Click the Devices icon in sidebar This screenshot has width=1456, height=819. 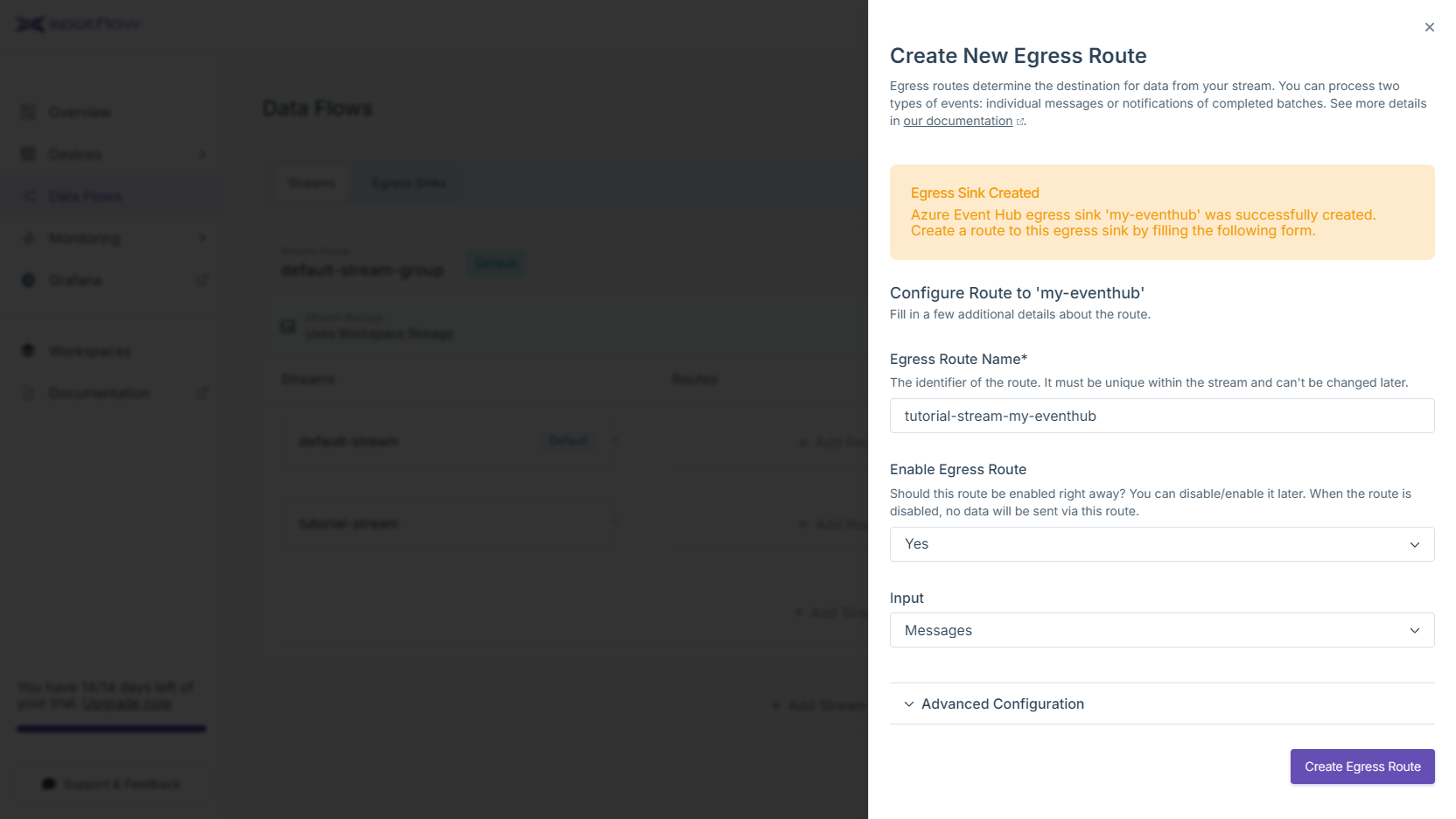pos(29,154)
